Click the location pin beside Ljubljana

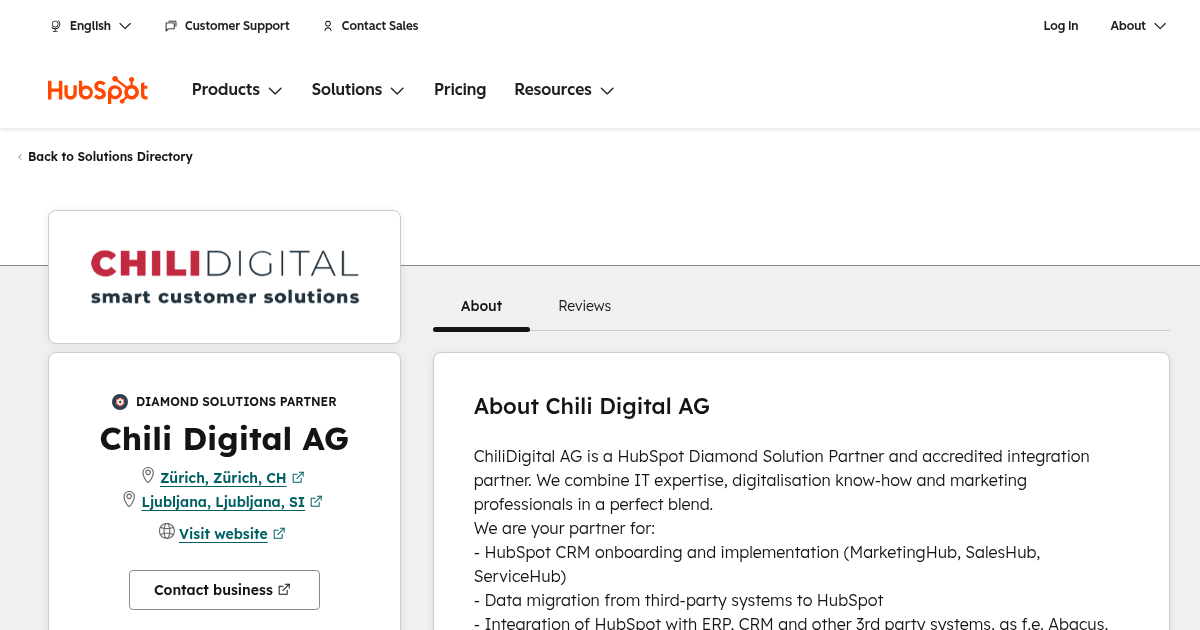pyautogui.click(x=129, y=500)
